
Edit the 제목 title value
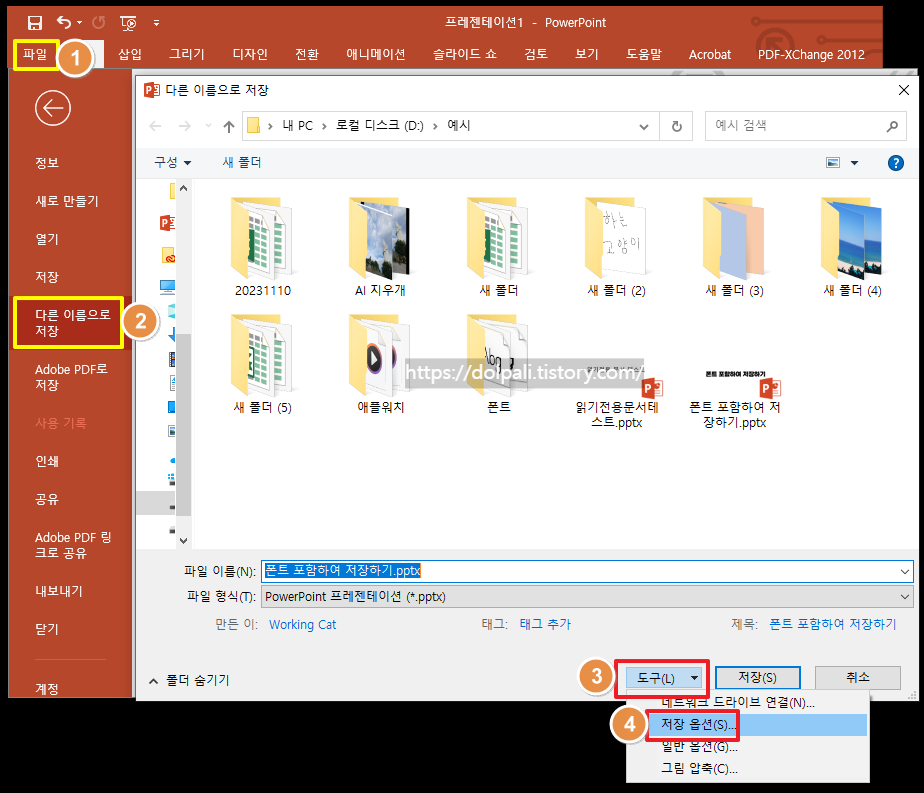pos(833,624)
